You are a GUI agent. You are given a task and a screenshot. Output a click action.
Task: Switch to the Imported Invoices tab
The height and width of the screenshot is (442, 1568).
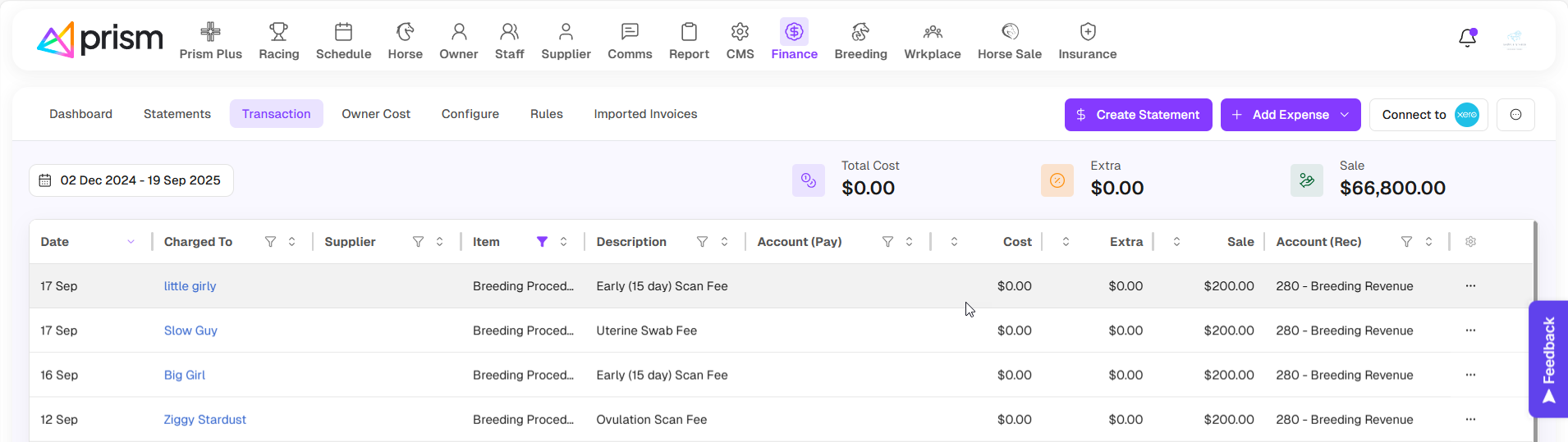tap(645, 114)
